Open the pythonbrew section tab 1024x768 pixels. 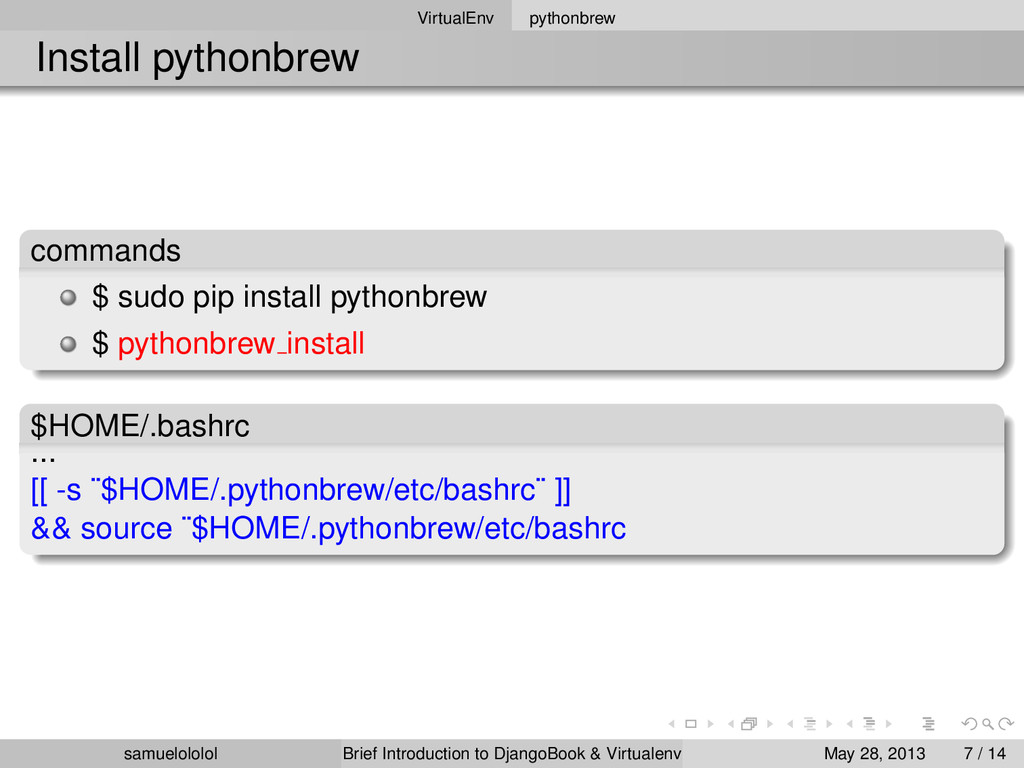coord(572,18)
